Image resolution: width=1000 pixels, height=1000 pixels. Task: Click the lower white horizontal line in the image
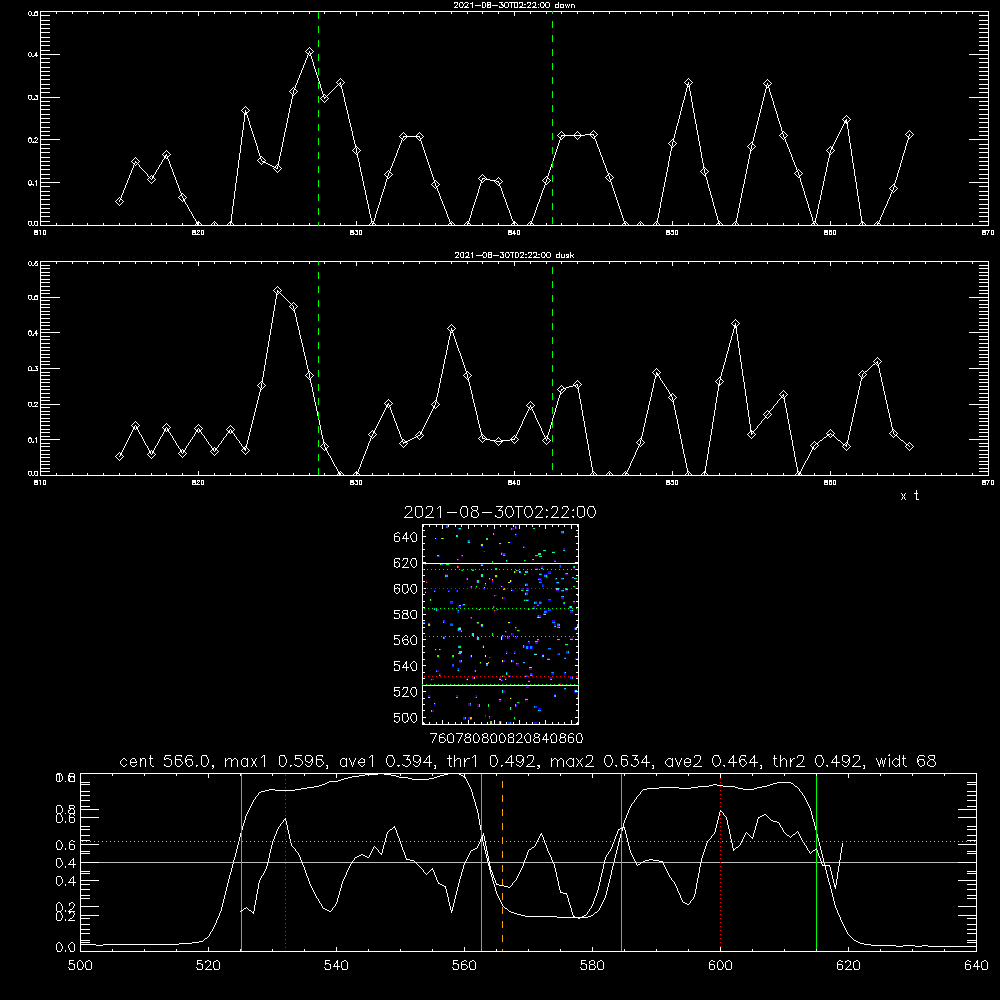pyautogui.click(x=501, y=686)
